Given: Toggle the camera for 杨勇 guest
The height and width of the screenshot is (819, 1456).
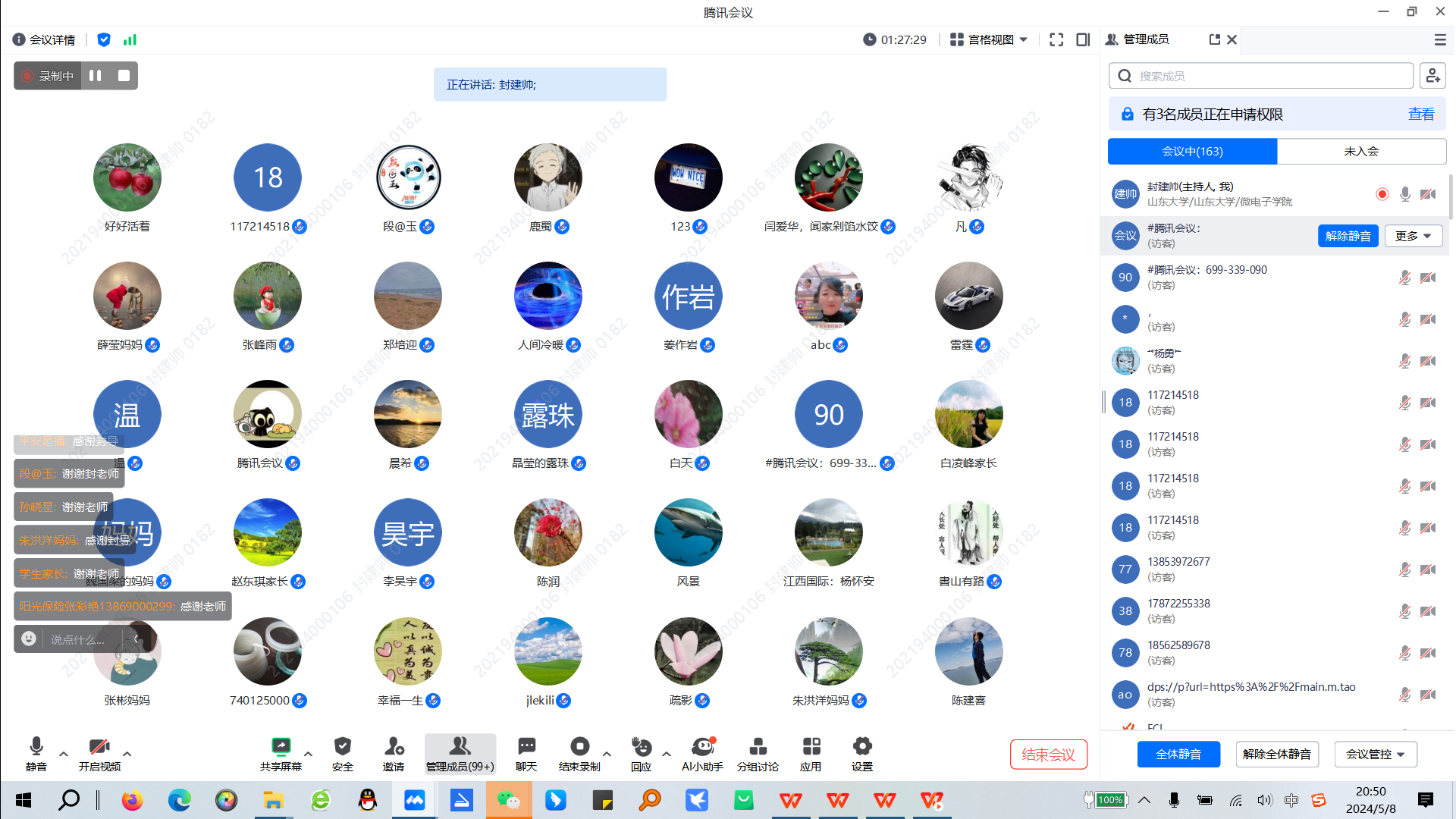Looking at the screenshot, I should [1428, 361].
